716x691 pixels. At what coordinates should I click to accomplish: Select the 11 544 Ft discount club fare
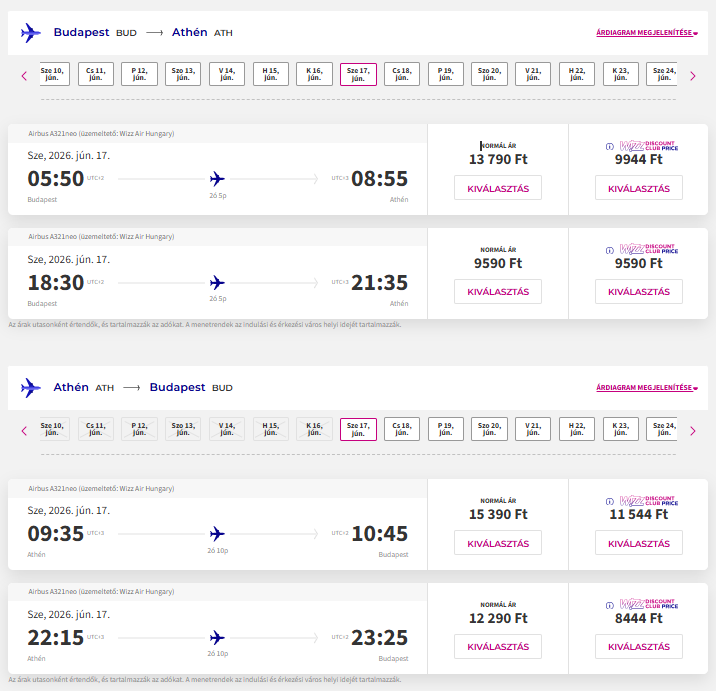click(638, 543)
